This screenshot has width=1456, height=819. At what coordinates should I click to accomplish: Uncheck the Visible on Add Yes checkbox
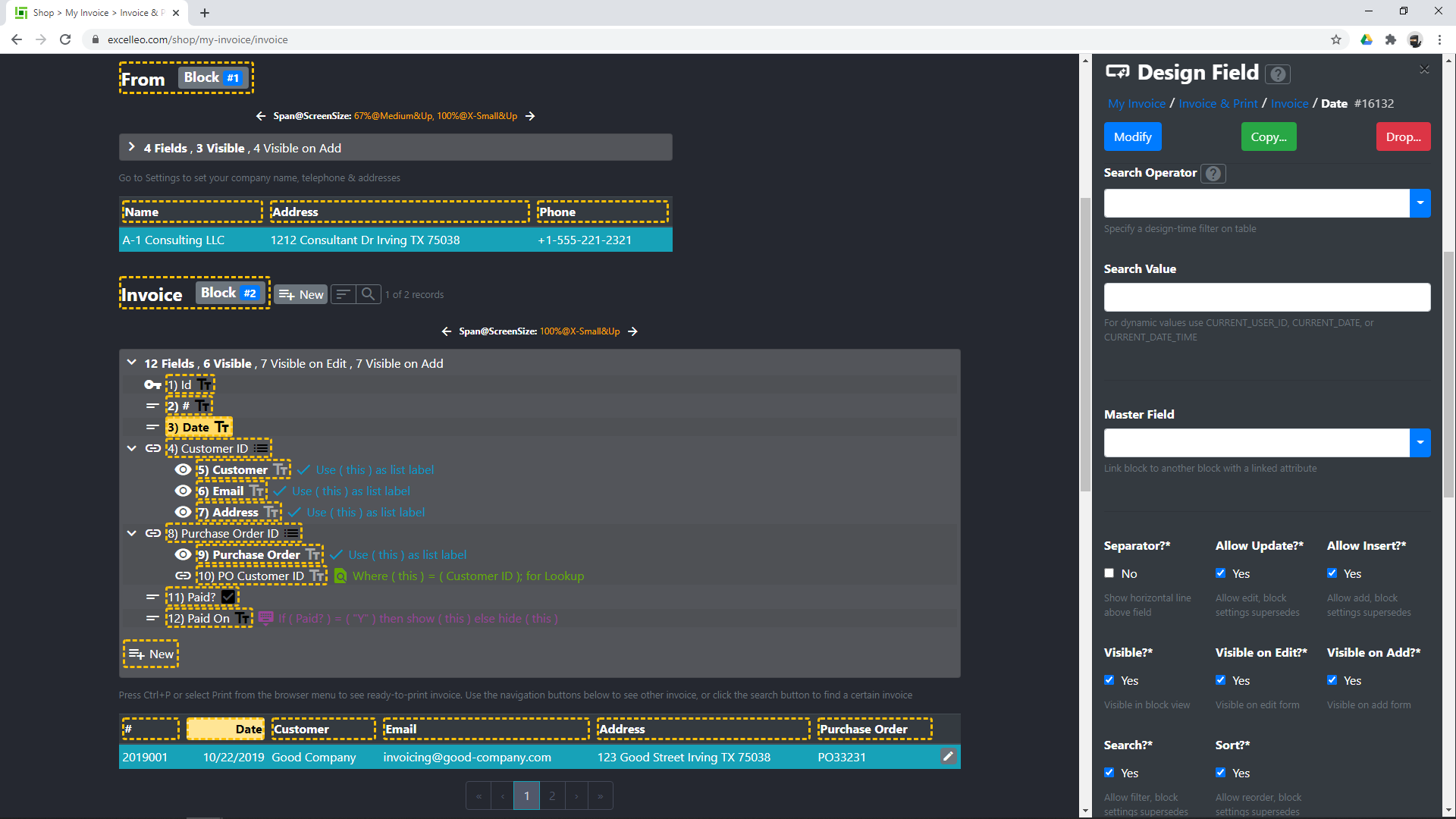[1332, 680]
